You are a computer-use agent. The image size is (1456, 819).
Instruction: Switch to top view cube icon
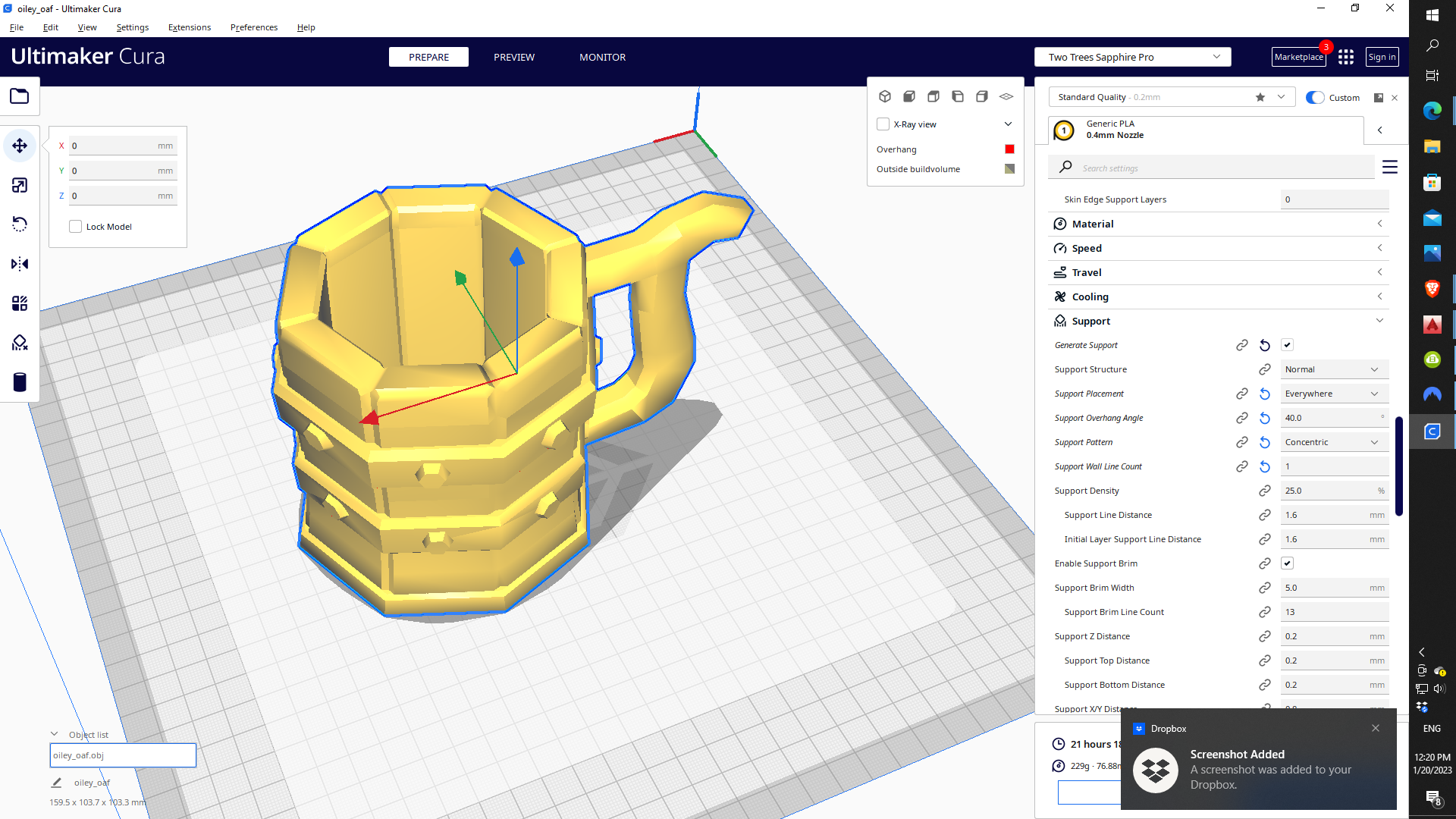[934, 96]
